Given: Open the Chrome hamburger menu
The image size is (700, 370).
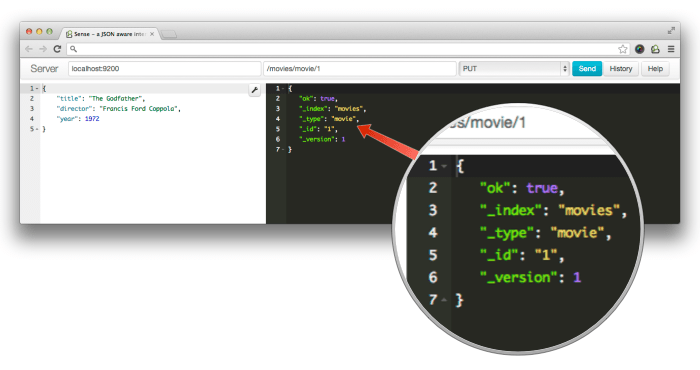Looking at the screenshot, I should pyautogui.click(x=671, y=49).
